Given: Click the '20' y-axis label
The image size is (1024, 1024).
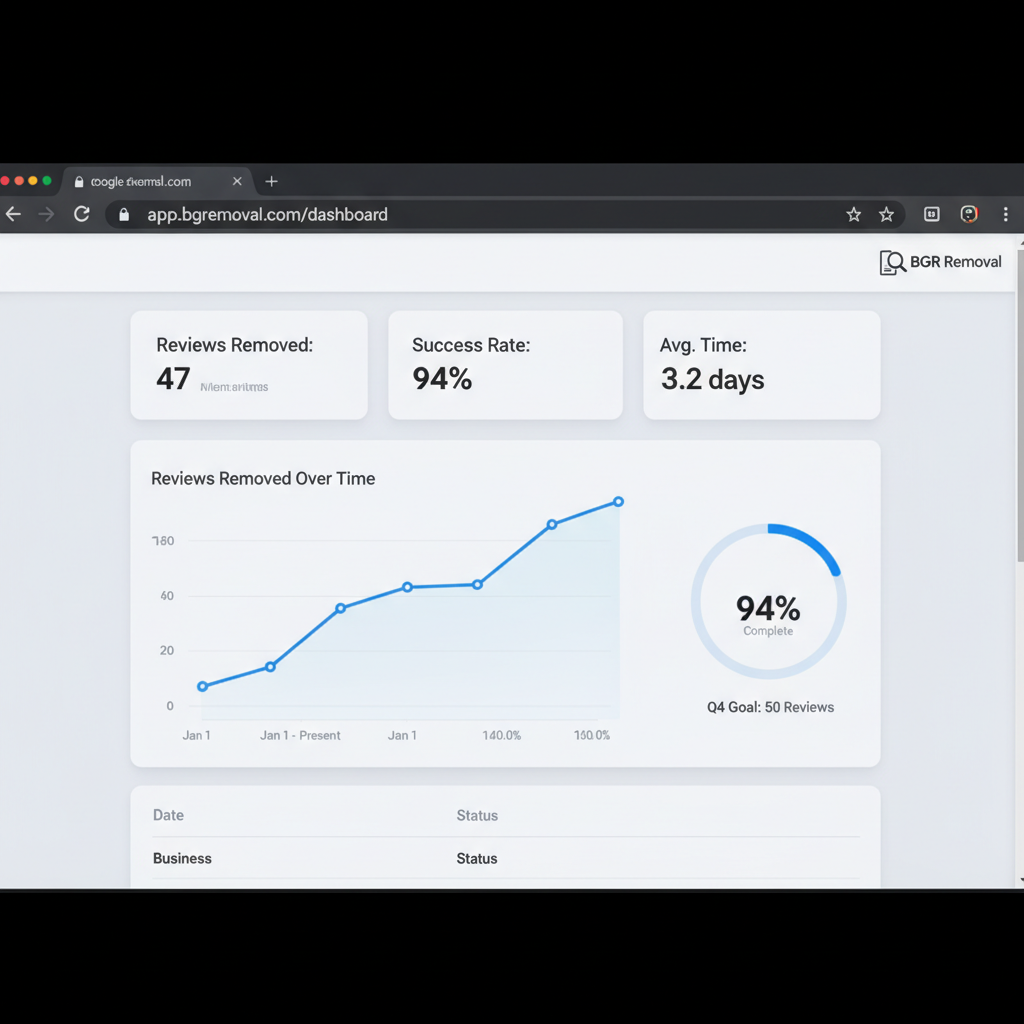Looking at the screenshot, I should [167, 650].
